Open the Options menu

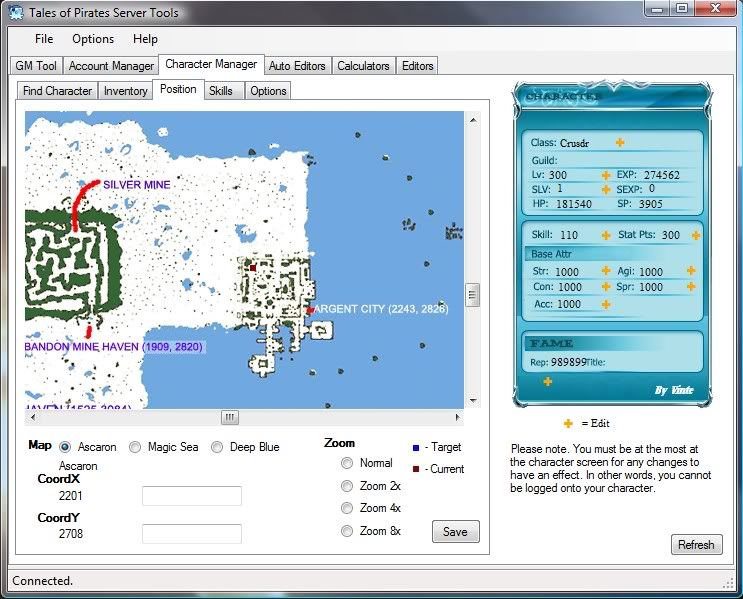click(93, 39)
